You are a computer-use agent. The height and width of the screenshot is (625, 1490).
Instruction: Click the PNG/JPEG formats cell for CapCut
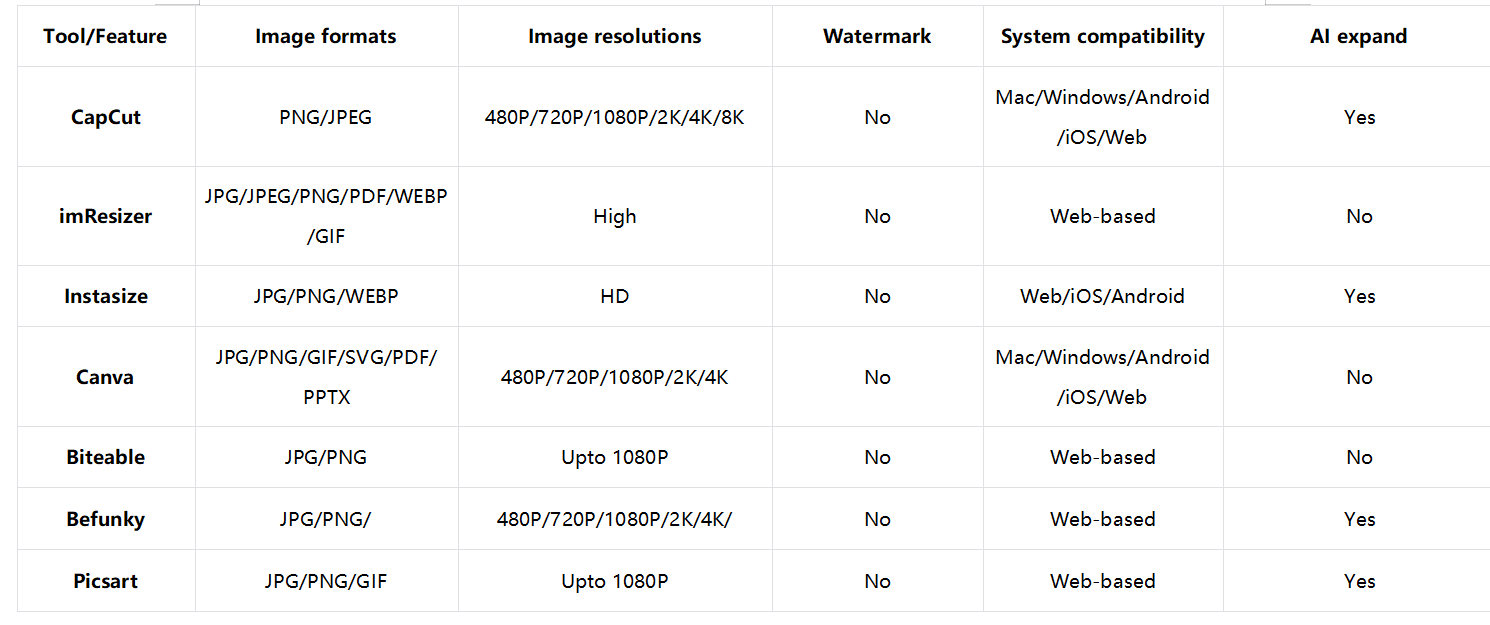[x=326, y=117]
